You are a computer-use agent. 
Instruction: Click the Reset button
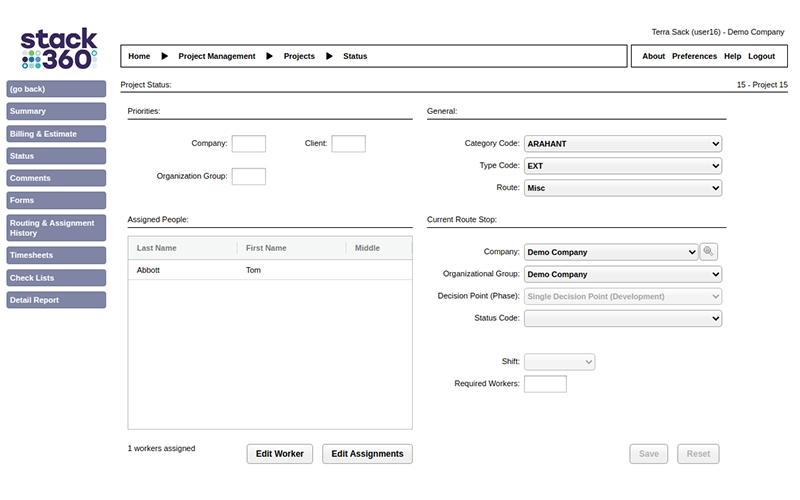(x=698, y=454)
